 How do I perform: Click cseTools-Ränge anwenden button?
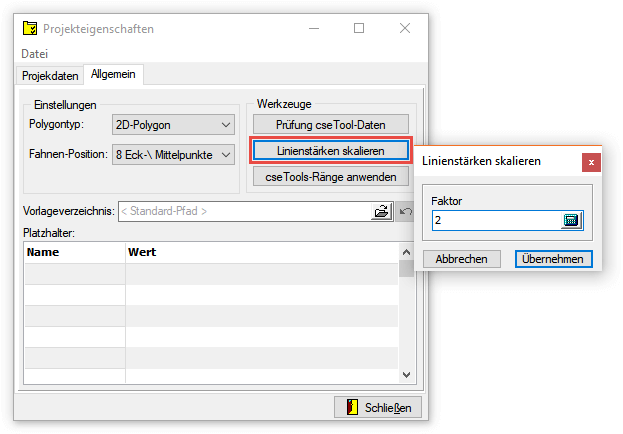[330, 176]
